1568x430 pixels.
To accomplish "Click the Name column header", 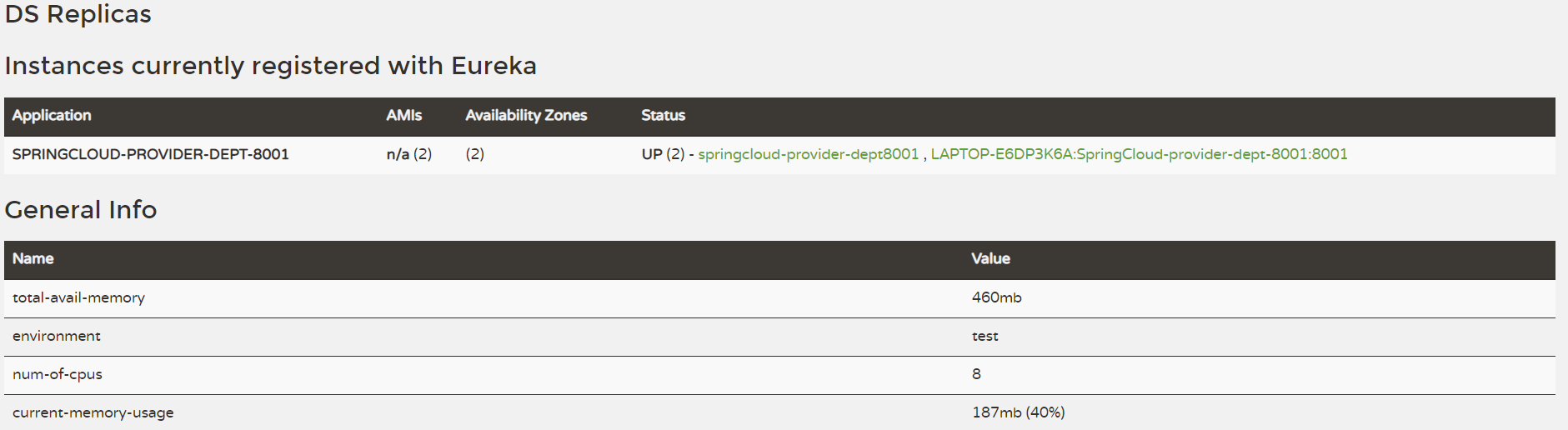I will pyautogui.click(x=33, y=259).
